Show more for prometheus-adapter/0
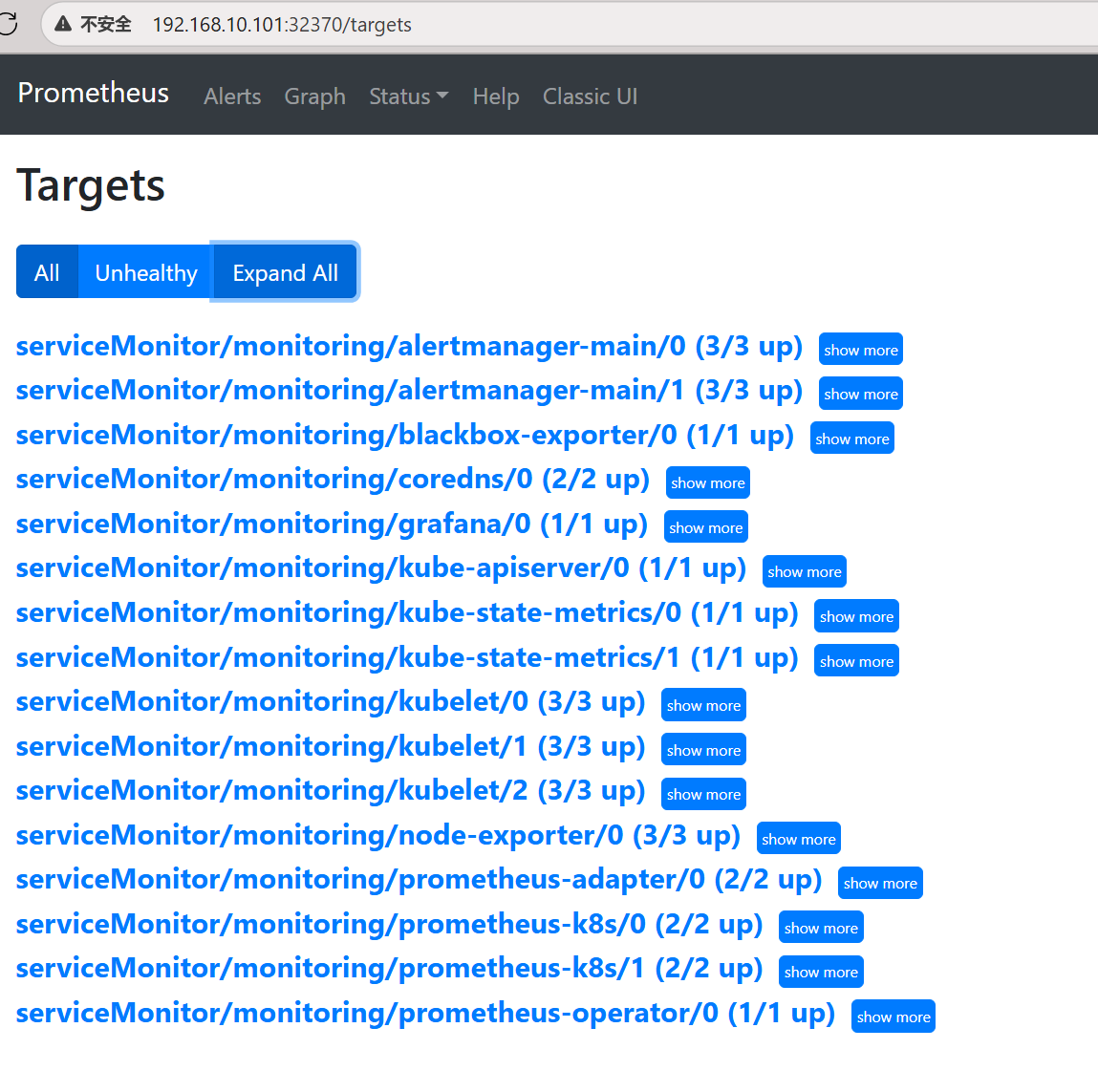 (880, 883)
